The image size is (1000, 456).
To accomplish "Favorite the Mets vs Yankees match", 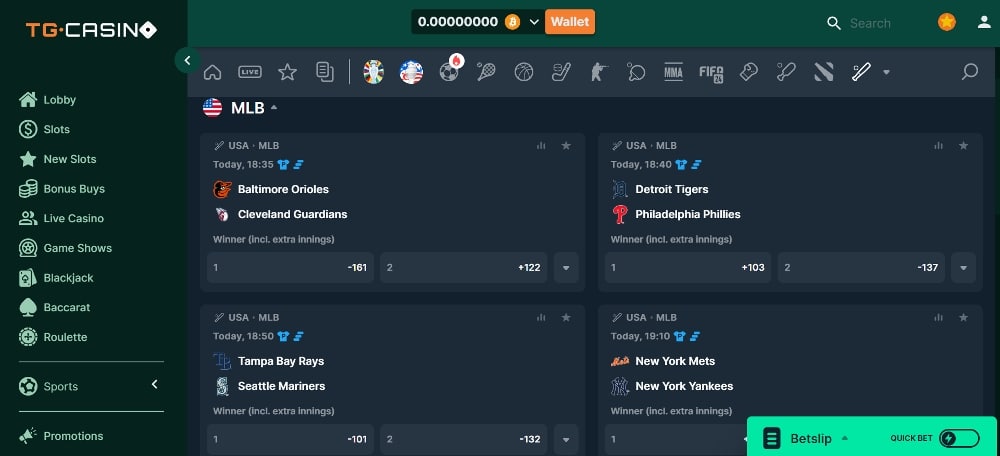I will (964, 317).
